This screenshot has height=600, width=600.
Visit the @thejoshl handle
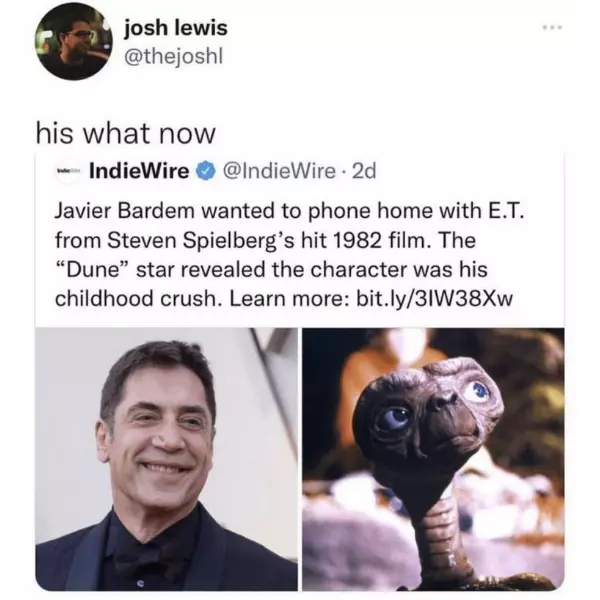tap(173, 57)
